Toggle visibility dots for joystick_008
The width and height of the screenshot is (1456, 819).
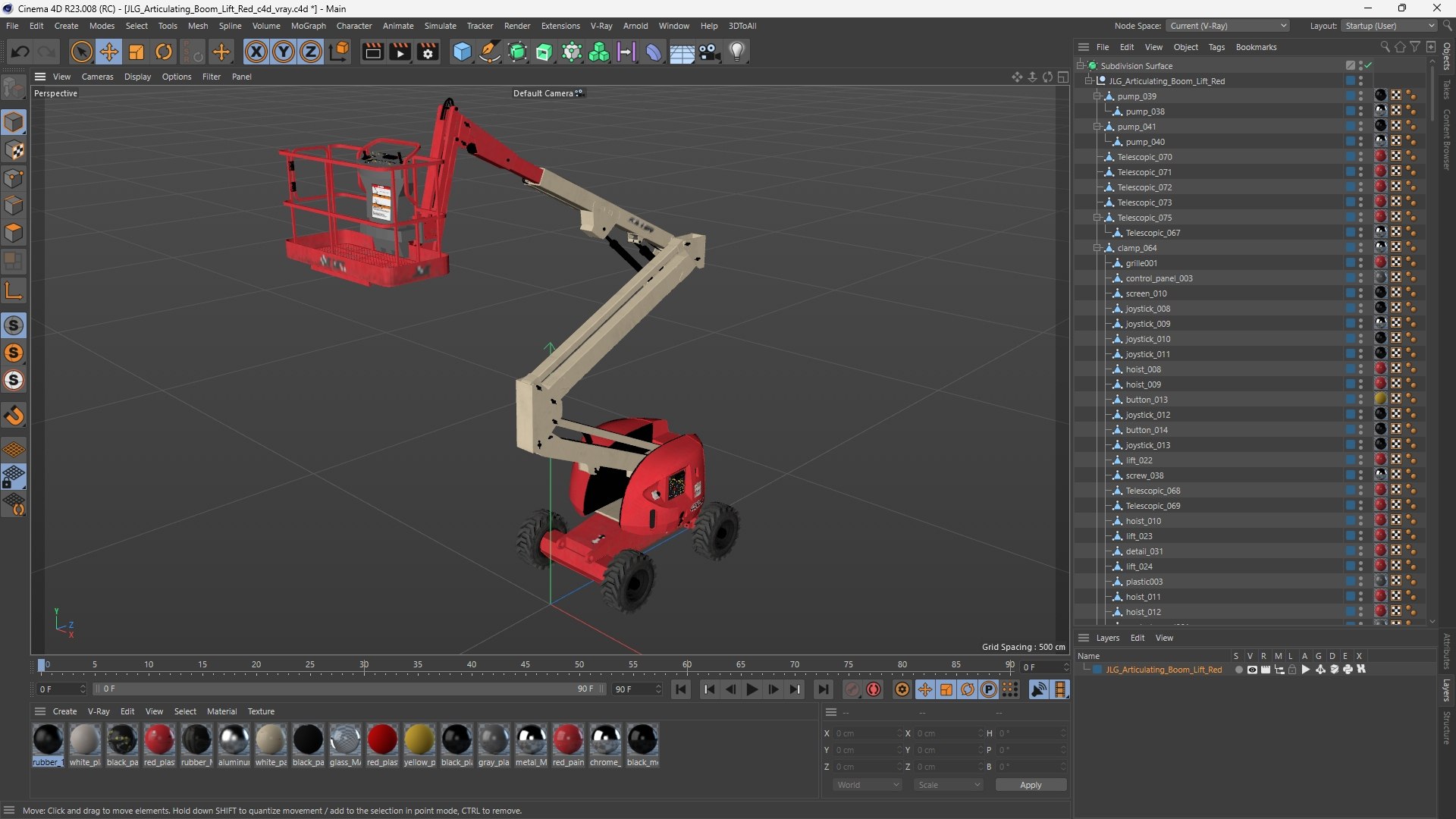coord(1360,309)
